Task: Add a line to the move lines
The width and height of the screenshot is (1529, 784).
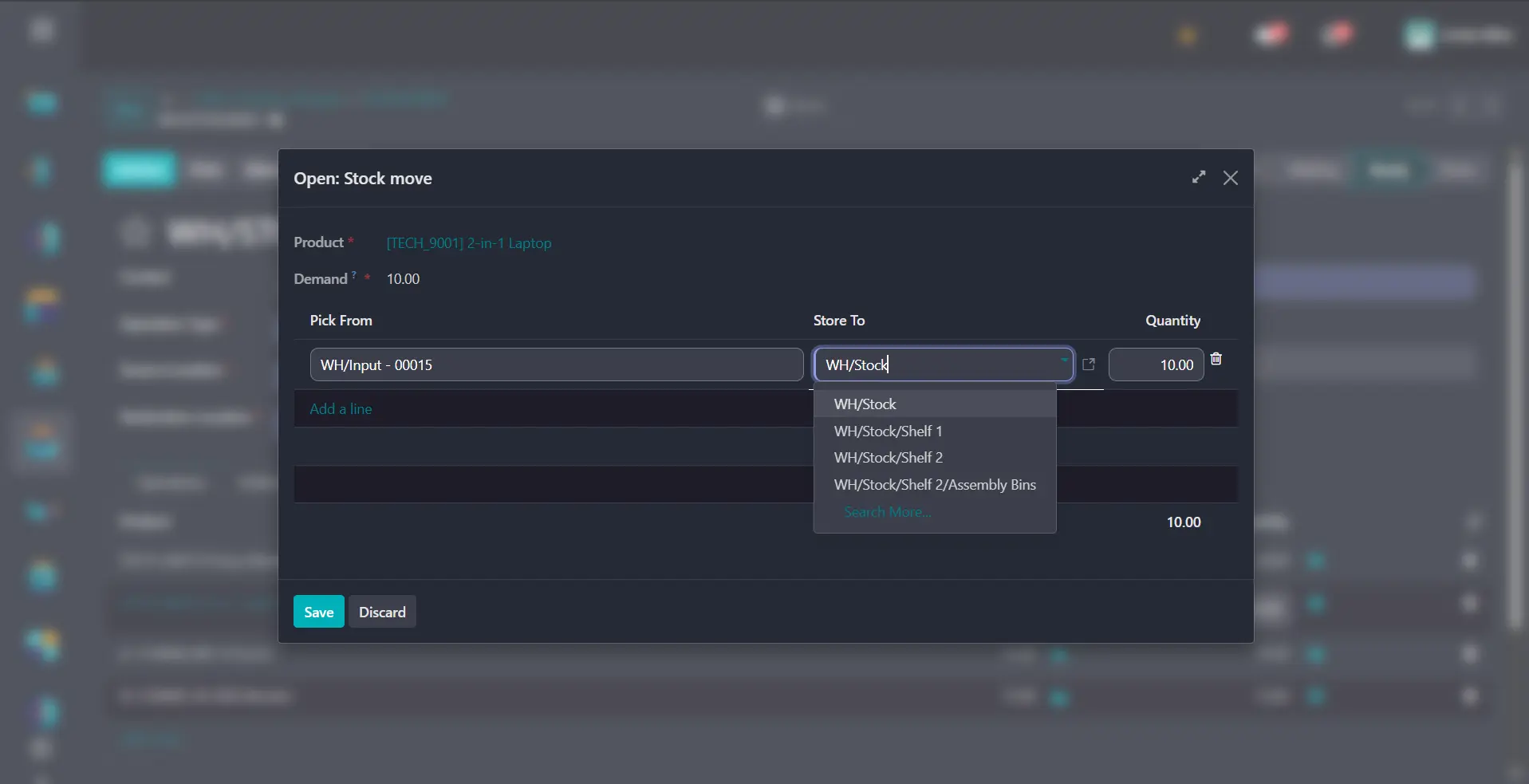Action: tap(341, 408)
